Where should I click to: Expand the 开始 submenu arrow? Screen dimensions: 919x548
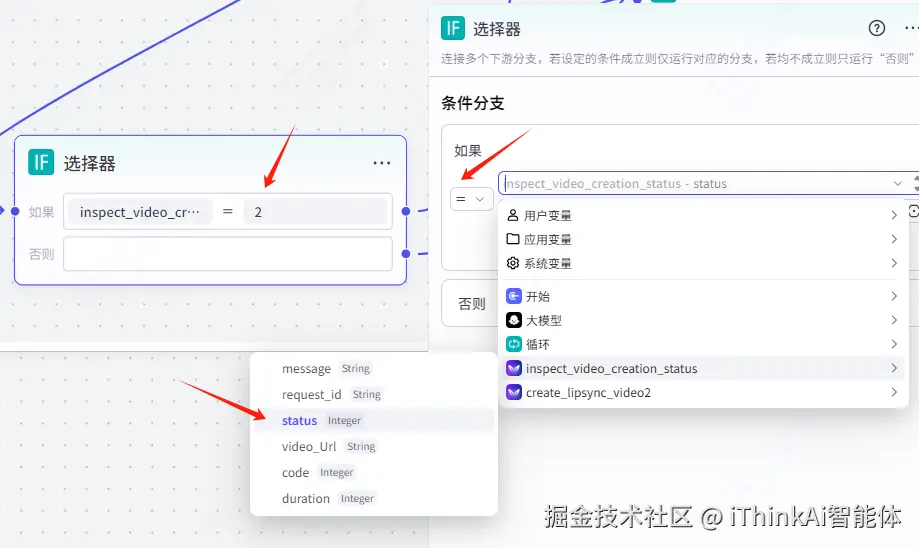tap(894, 296)
